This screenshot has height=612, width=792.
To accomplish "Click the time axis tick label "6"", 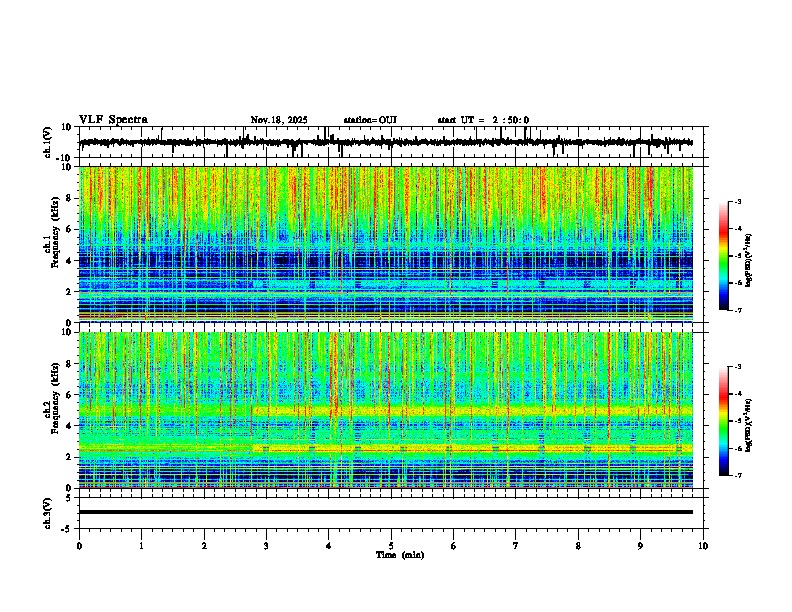I will pyautogui.click(x=454, y=546).
